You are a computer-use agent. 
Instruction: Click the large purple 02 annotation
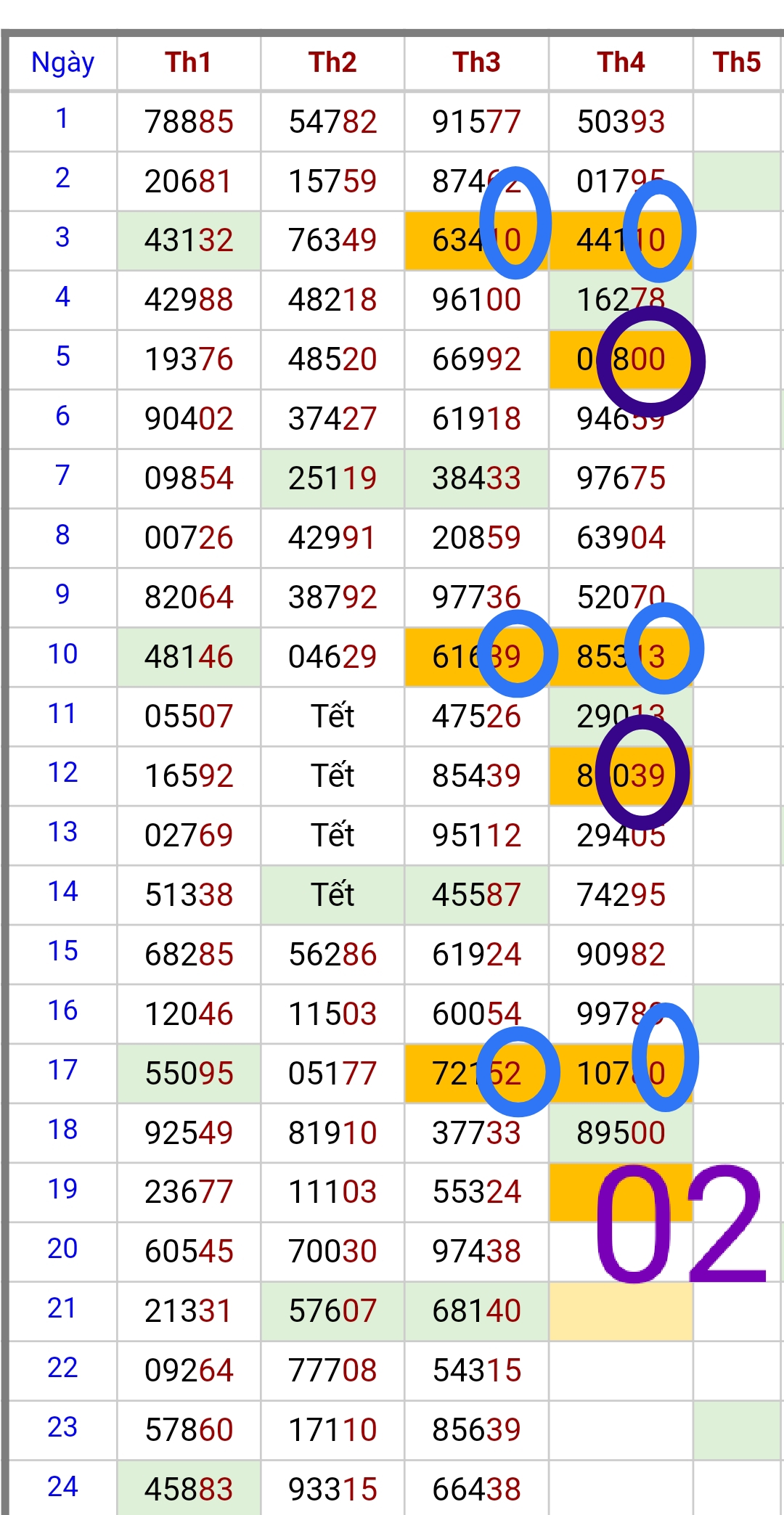(679, 1225)
